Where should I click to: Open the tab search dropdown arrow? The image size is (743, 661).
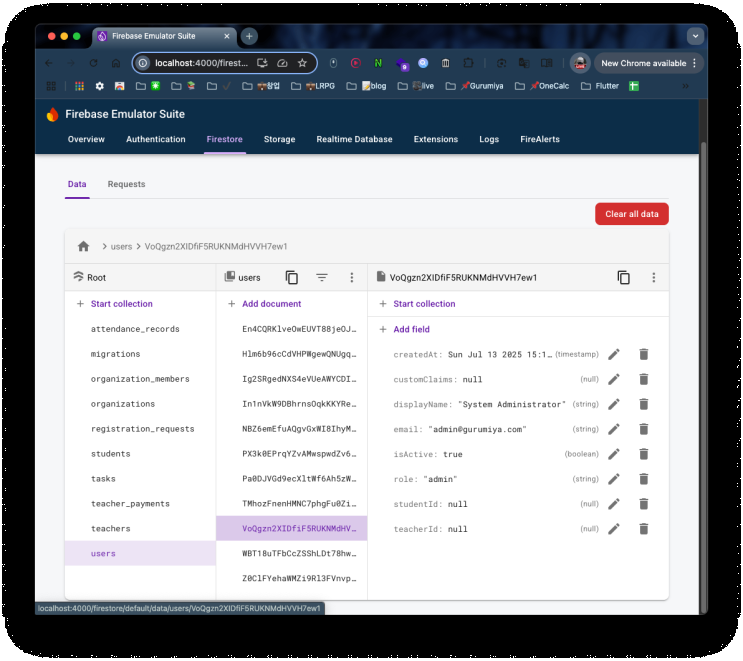click(x=695, y=36)
